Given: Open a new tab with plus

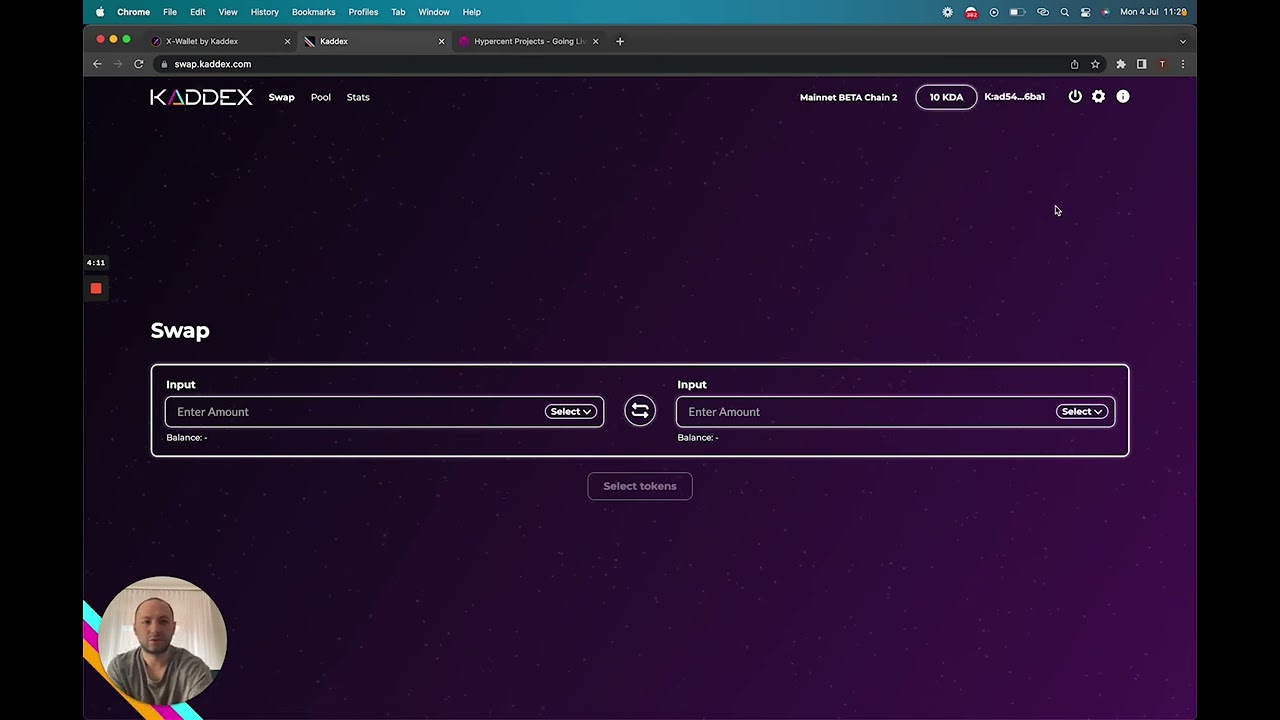Looking at the screenshot, I should pyautogui.click(x=620, y=41).
